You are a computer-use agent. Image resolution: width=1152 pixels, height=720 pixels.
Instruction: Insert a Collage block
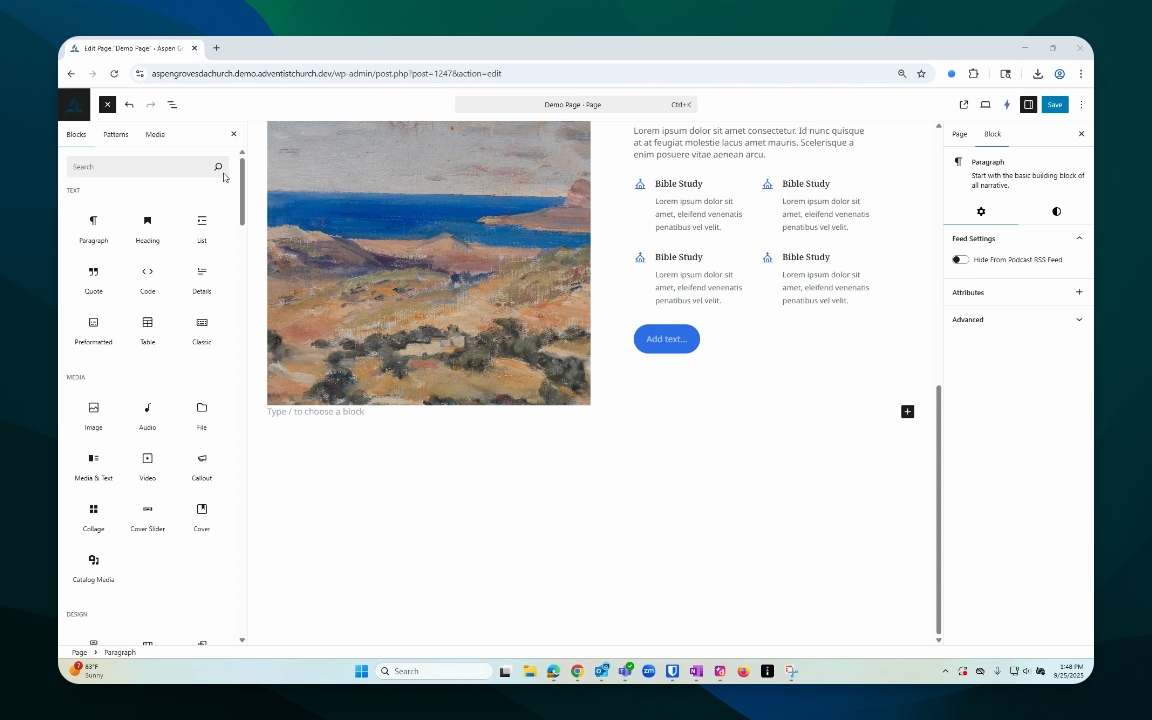(93, 516)
